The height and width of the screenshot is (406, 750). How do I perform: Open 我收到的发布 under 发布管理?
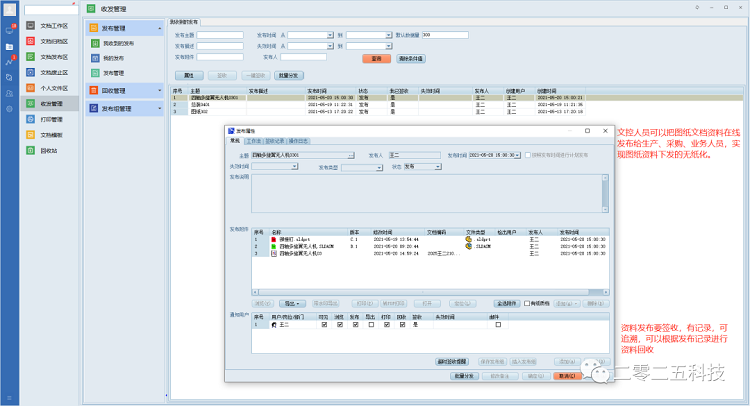point(119,44)
